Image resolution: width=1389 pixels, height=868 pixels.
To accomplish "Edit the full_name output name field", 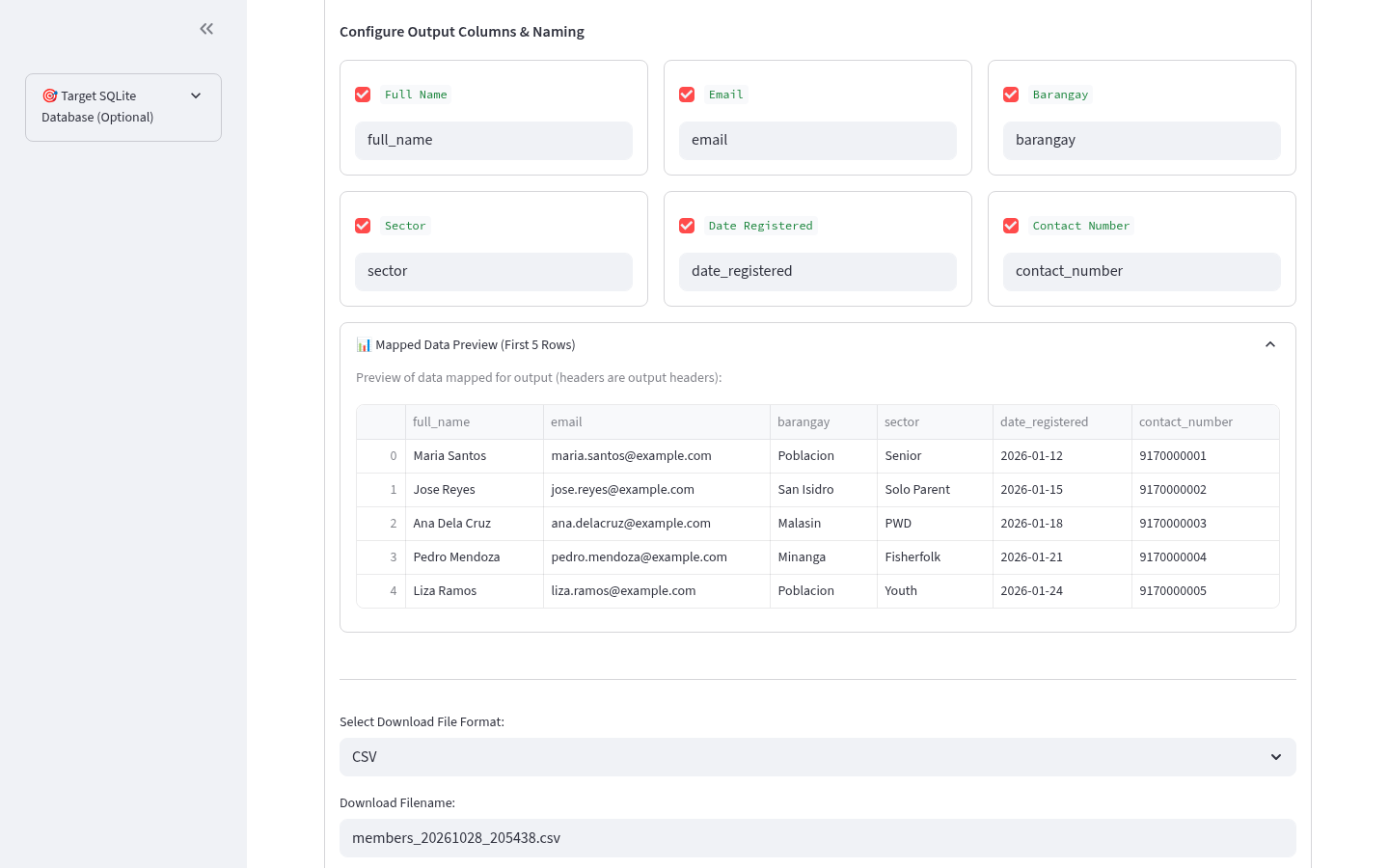I will tap(494, 141).
